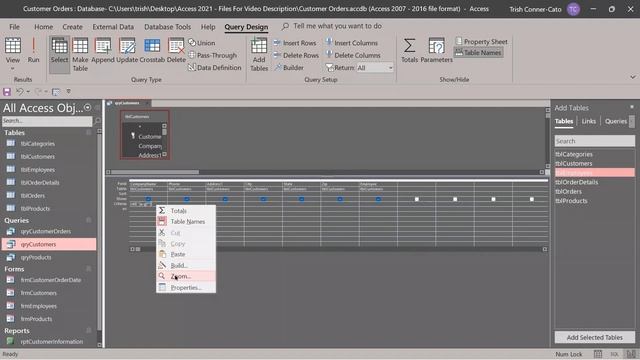Uncheck Show box for the Phone column
This screenshot has width=640, height=360.
(x=187, y=199)
